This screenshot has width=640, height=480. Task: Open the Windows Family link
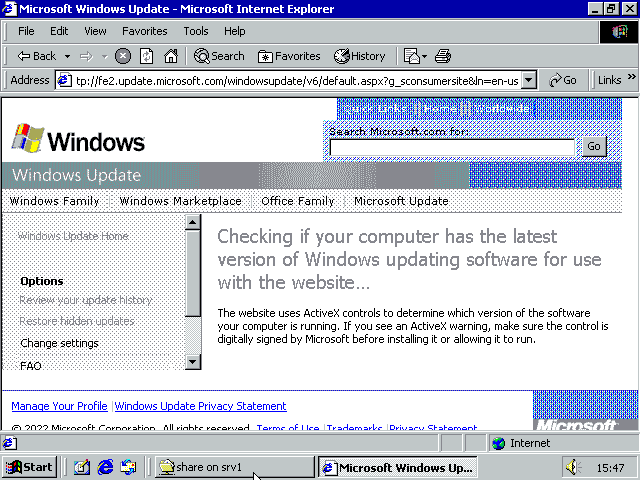tap(54, 201)
